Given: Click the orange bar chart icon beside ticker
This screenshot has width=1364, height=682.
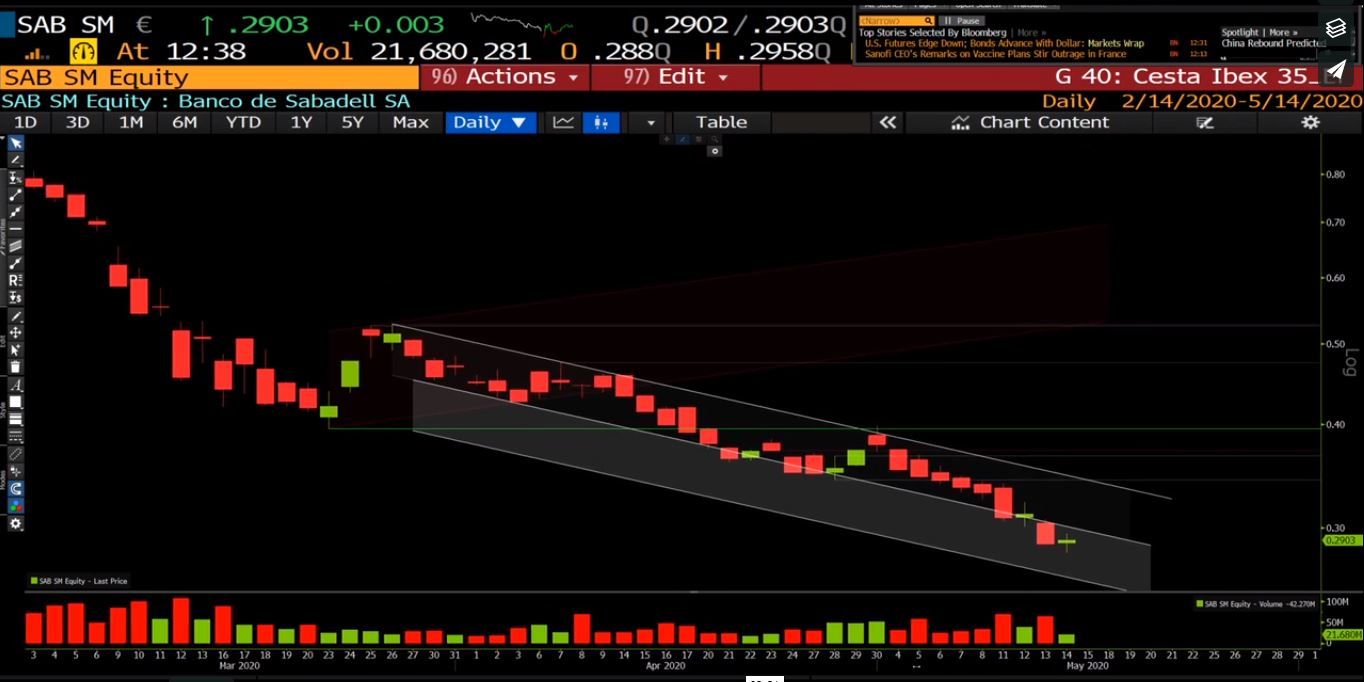Looking at the screenshot, I should click(36, 53).
